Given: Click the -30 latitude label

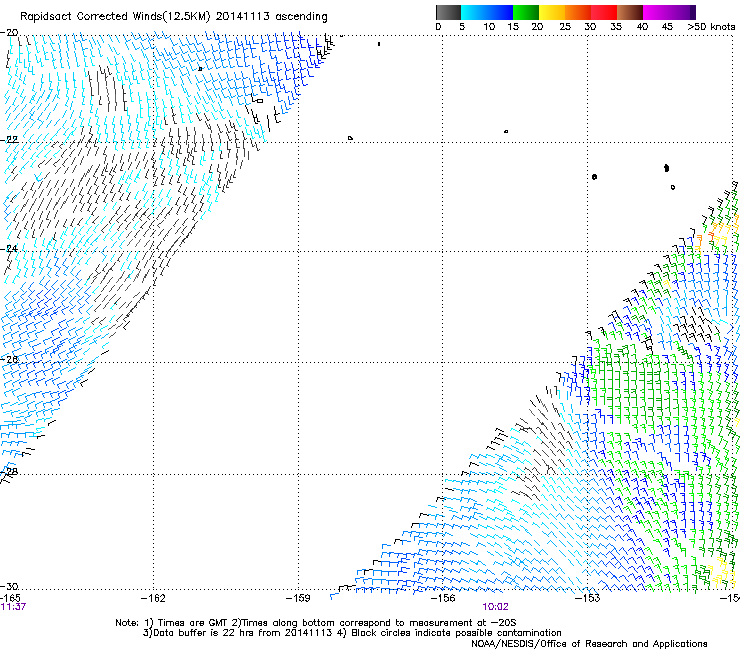Looking at the screenshot, I should pyautogui.click(x=9, y=586).
